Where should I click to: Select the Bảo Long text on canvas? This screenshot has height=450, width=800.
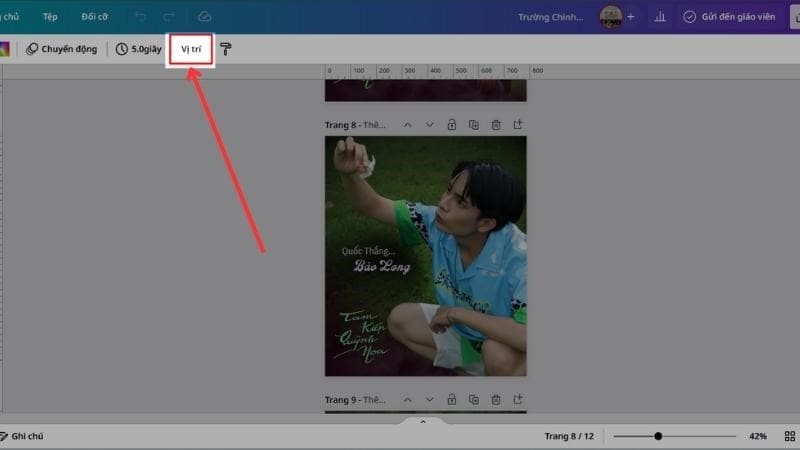[x=382, y=266]
